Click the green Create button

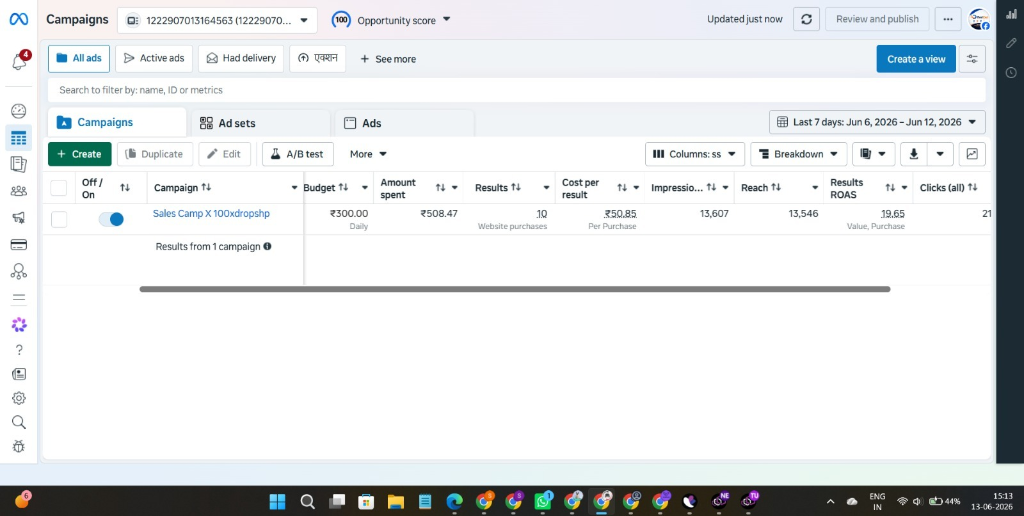[80, 154]
